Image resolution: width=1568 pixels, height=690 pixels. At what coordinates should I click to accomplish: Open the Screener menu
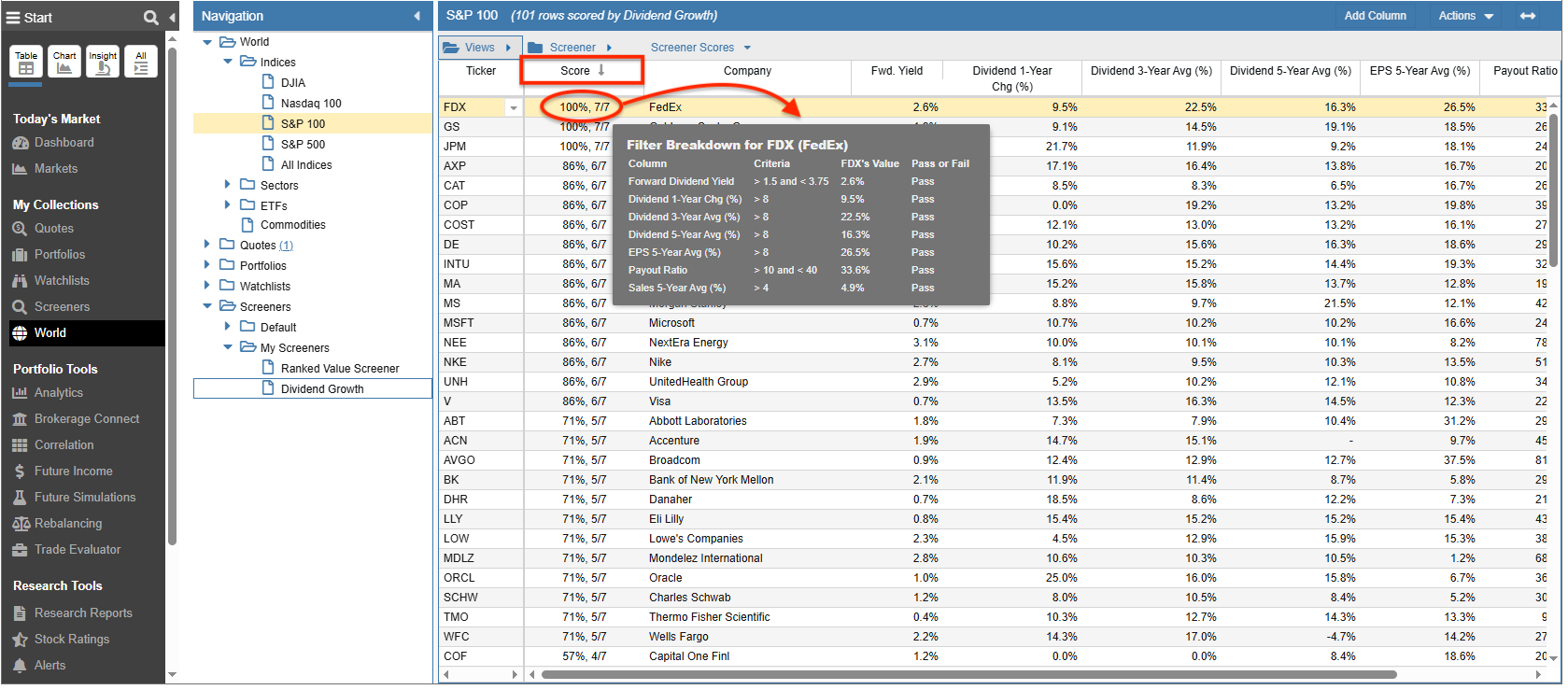point(570,48)
